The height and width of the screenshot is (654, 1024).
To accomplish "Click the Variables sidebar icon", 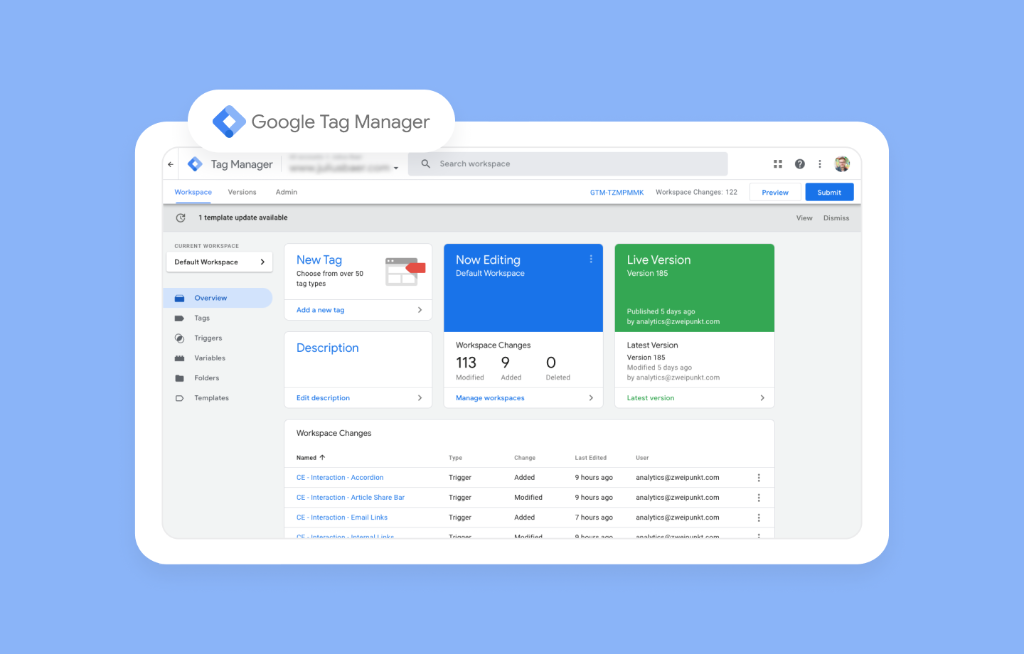I will tap(180, 358).
